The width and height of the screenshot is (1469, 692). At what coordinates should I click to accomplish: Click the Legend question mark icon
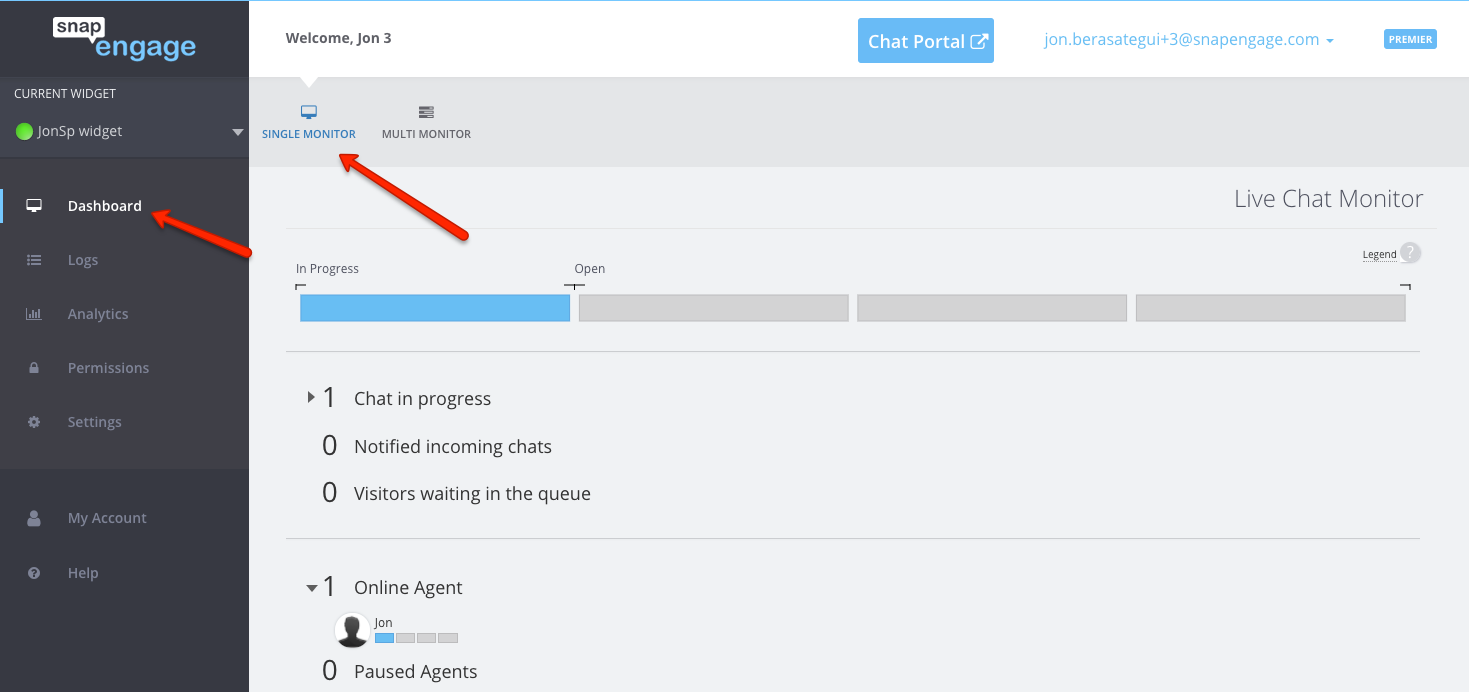[1410, 253]
